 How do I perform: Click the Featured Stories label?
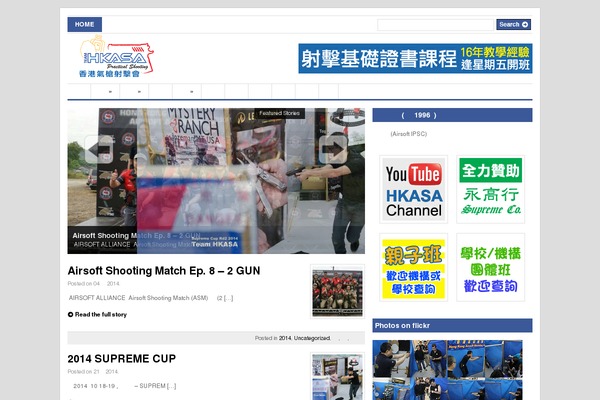click(x=279, y=113)
